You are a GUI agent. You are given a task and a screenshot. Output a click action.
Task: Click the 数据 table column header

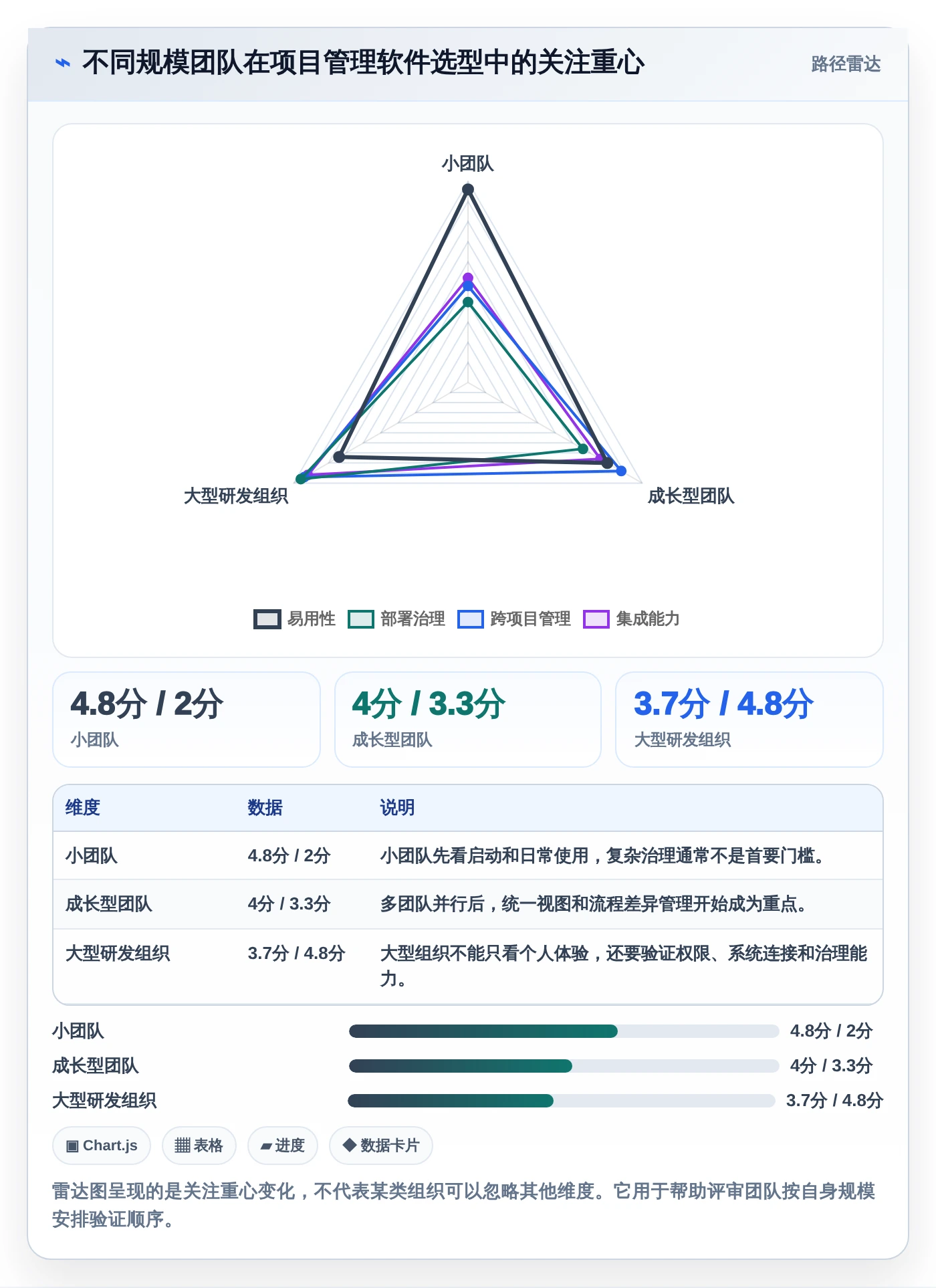click(265, 807)
